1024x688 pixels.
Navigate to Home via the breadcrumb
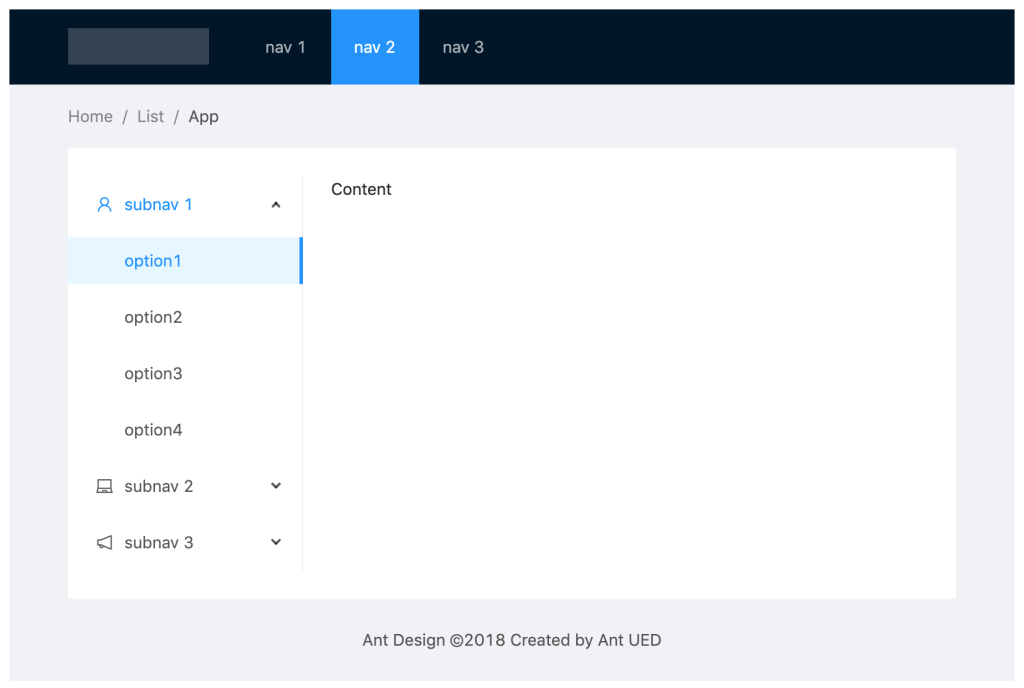pos(90,116)
